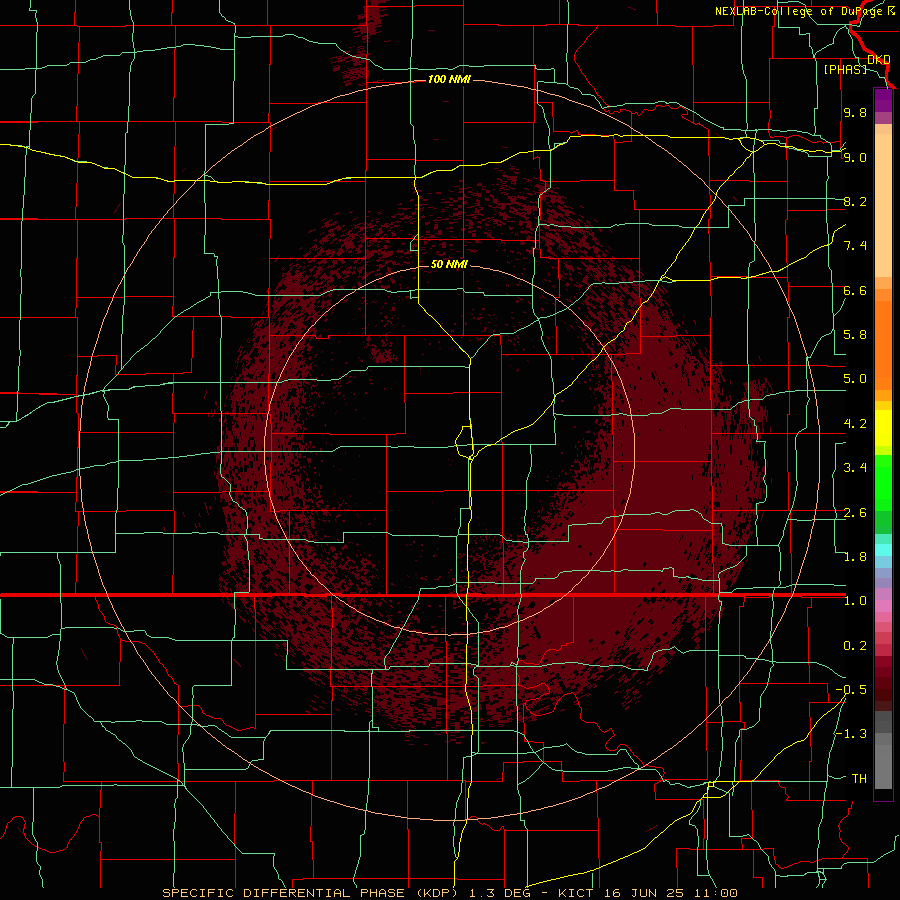Screen dimensions: 900x900
Task: Select the light peach color scale segment
Action: (x=883, y=206)
